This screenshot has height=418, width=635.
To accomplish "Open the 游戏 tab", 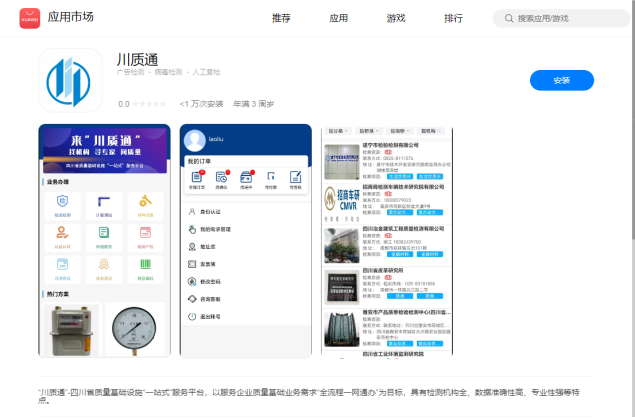I will [x=396, y=18].
